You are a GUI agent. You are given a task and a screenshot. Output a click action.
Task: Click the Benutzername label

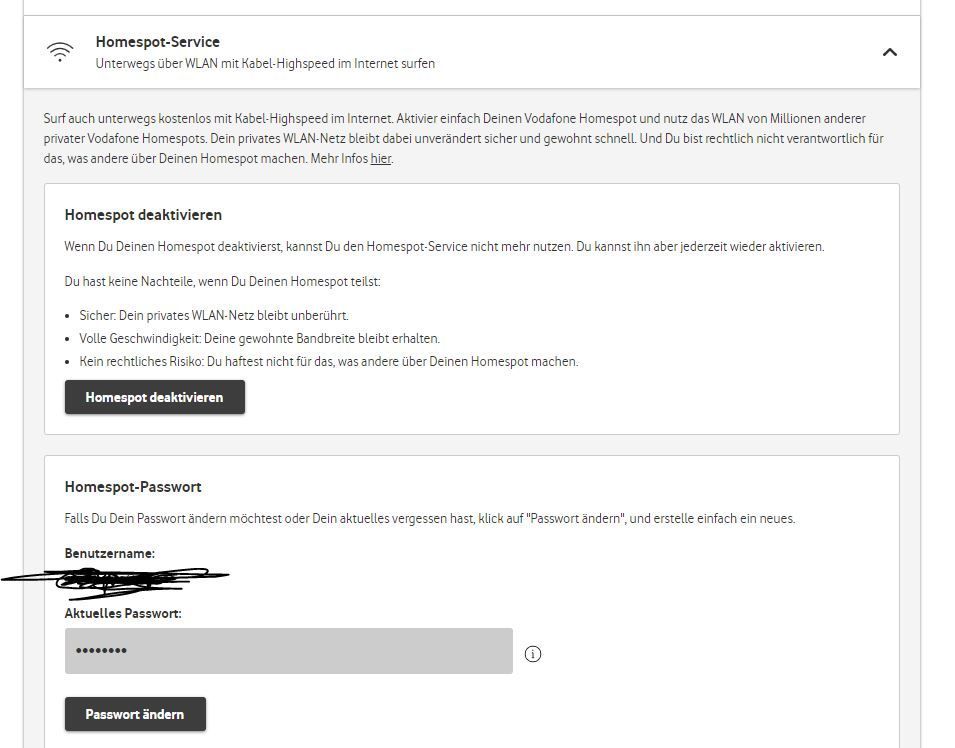[110, 553]
